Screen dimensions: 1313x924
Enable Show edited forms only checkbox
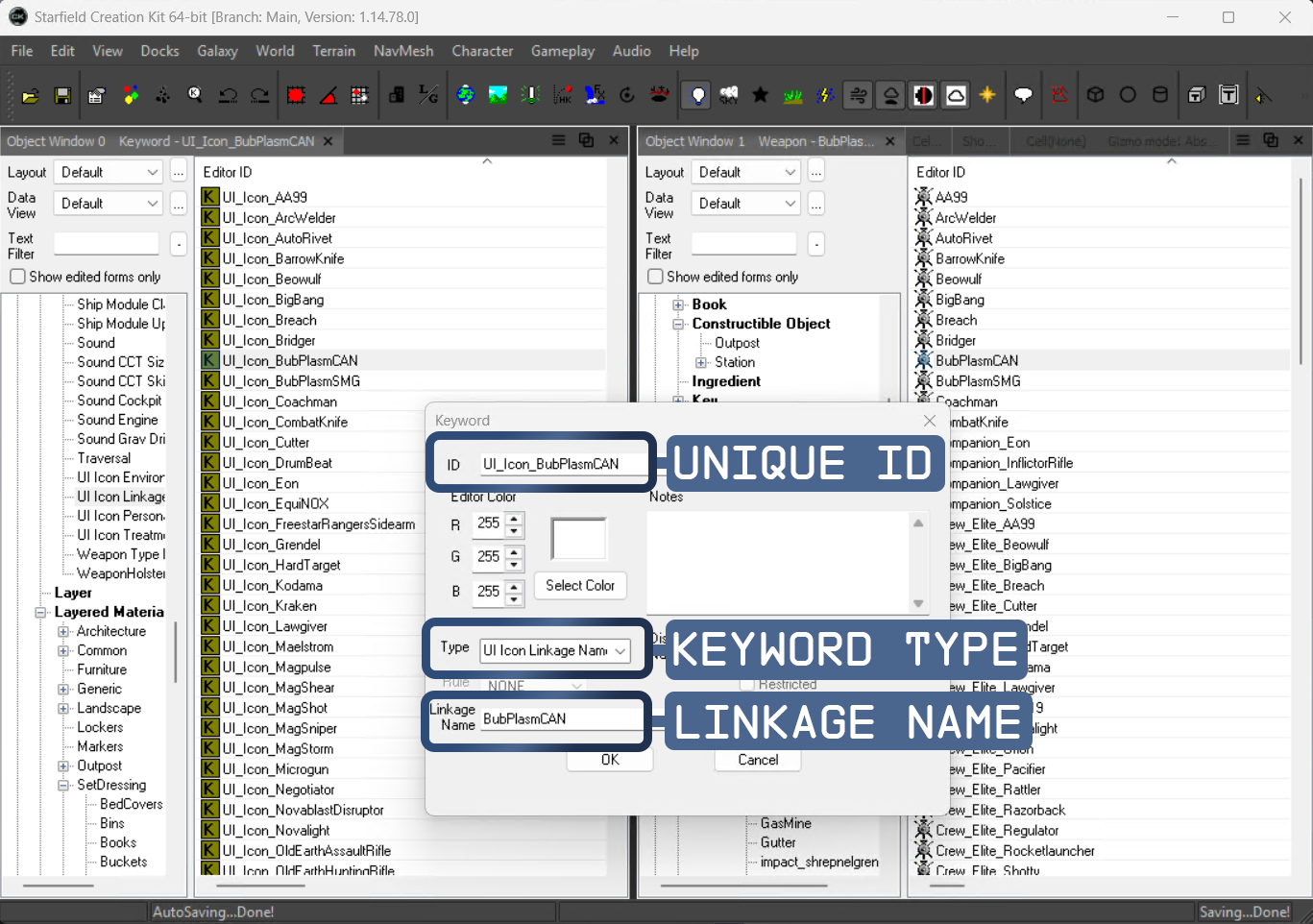click(x=17, y=277)
